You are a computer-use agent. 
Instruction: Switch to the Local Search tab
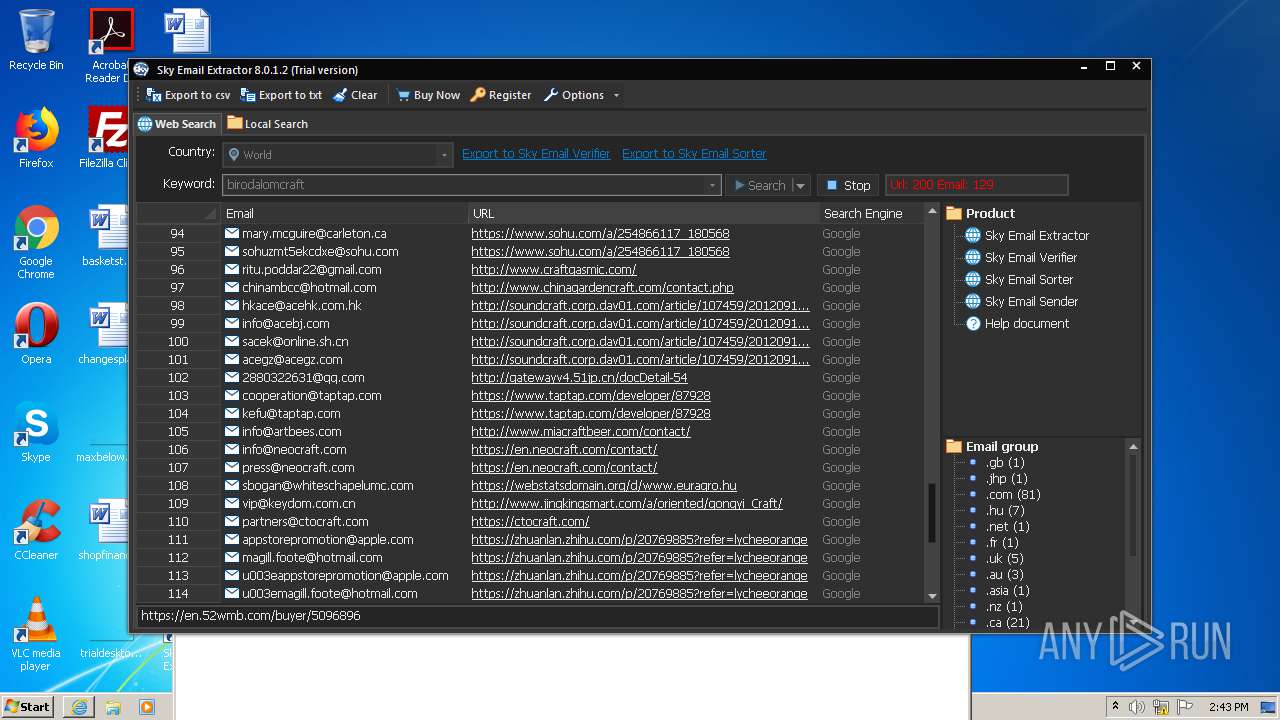pyautogui.click(x=267, y=124)
